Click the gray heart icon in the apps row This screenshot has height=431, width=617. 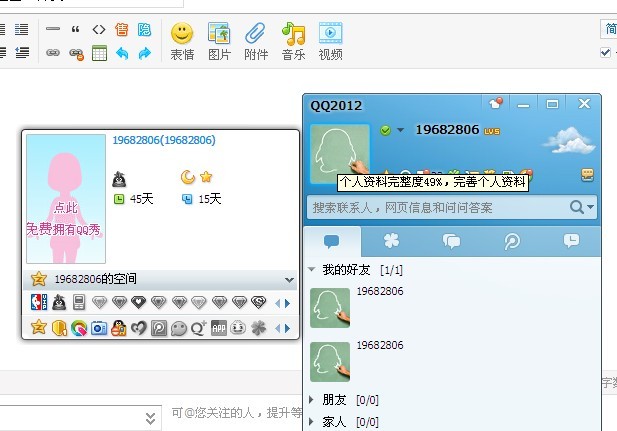click(139, 328)
